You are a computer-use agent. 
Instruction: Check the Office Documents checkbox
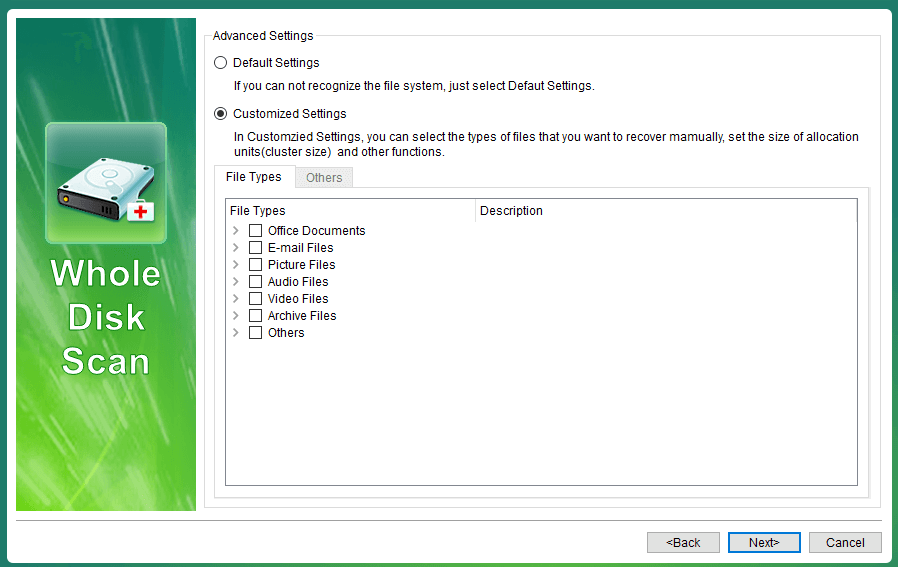pos(255,230)
